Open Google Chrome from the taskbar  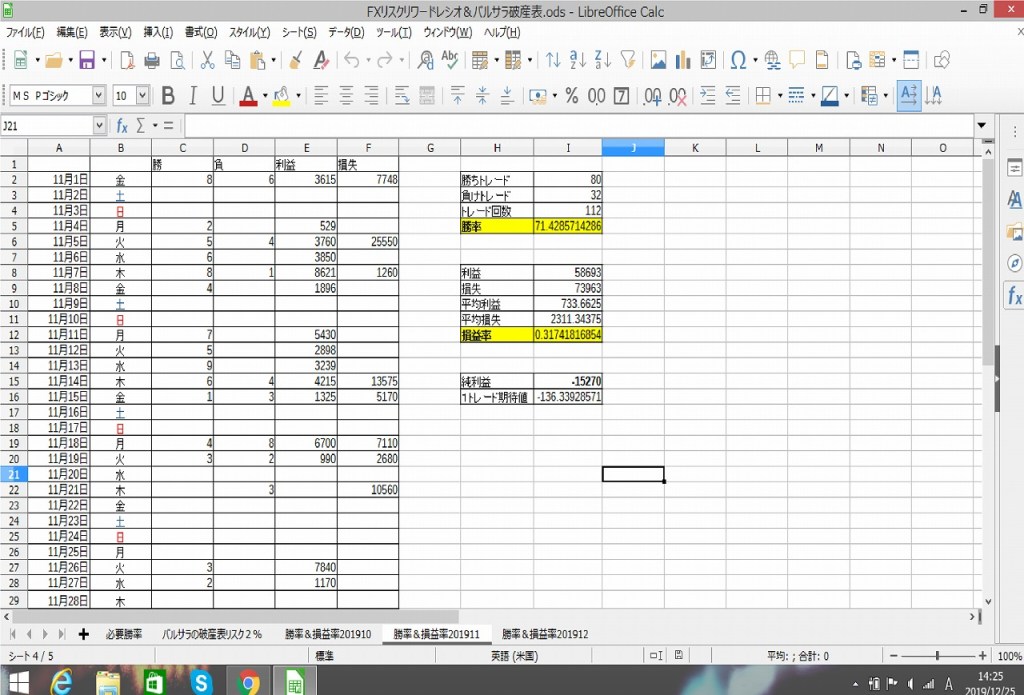pyautogui.click(x=248, y=682)
